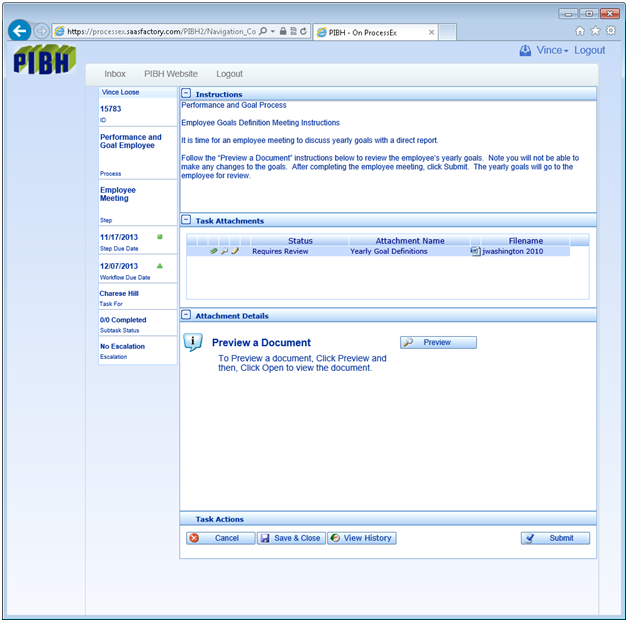
Task: Click the task ID 15783
Action: point(111,109)
